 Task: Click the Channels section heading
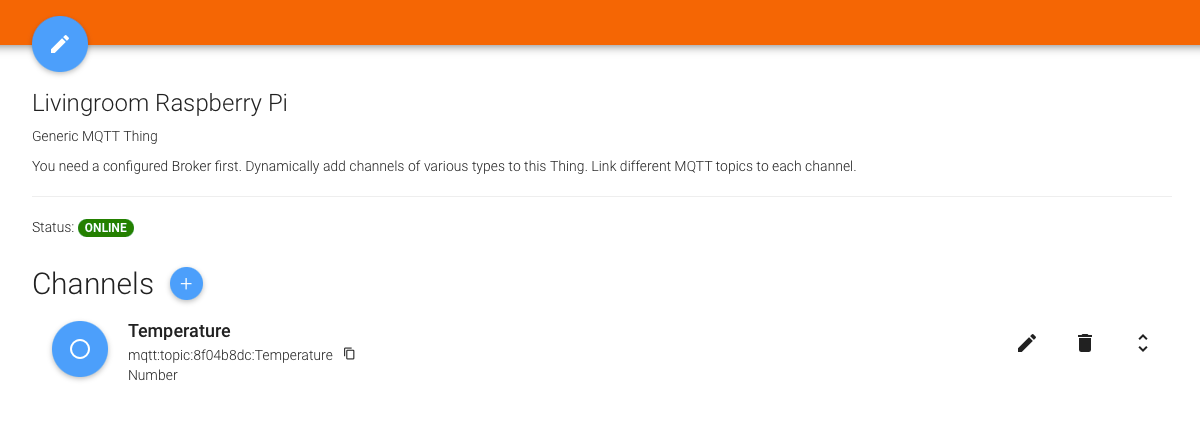pyautogui.click(x=93, y=284)
